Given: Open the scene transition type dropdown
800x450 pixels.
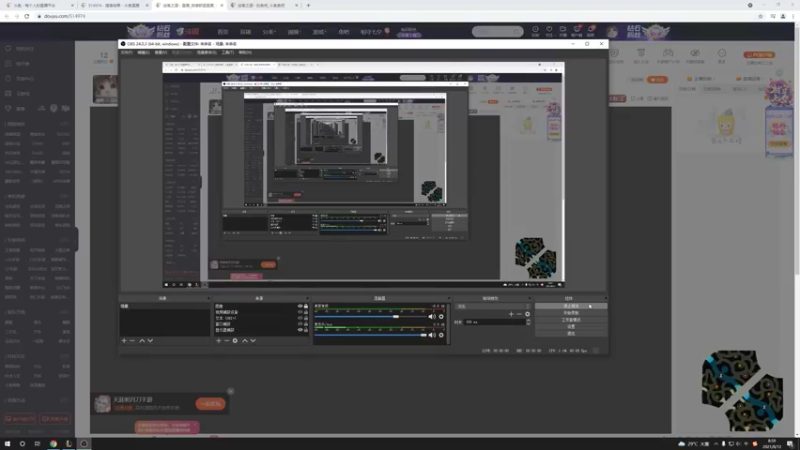Looking at the screenshot, I should pyautogui.click(x=493, y=307).
